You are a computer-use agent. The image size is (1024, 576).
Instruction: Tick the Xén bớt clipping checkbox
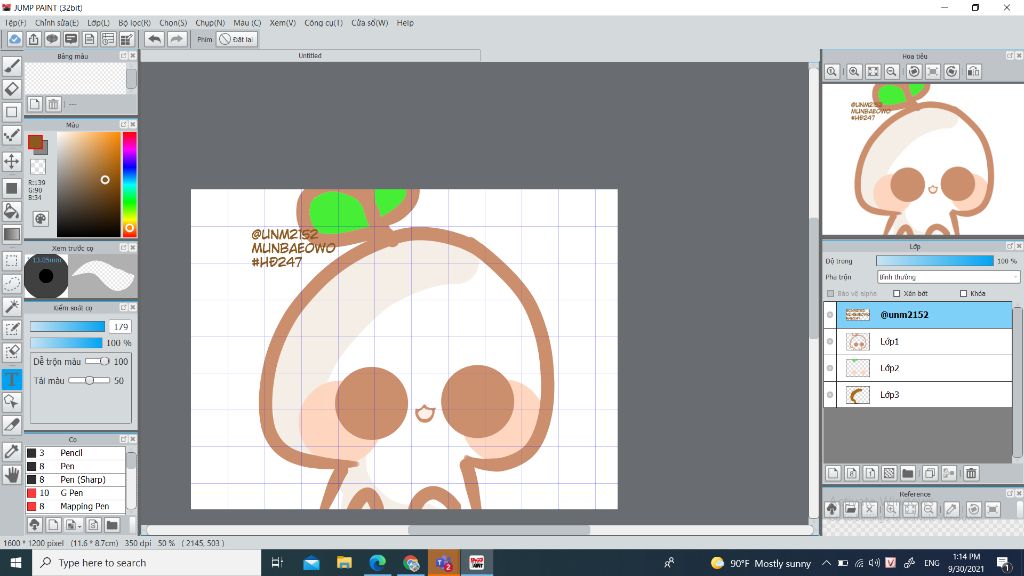point(896,293)
